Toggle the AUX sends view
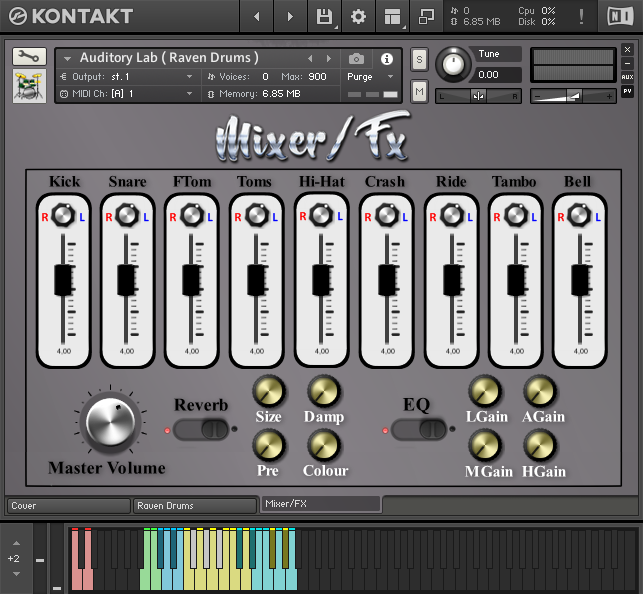 coord(627,77)
